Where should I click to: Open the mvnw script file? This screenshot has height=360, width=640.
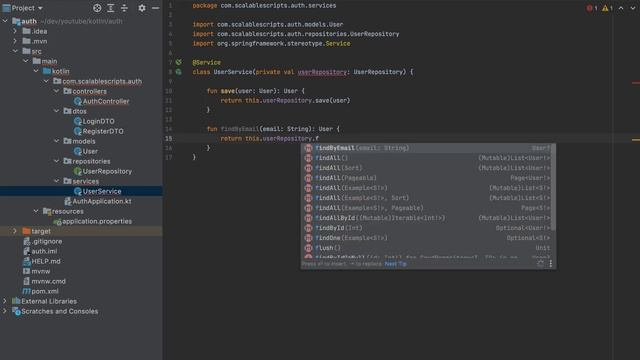(37, 271)
